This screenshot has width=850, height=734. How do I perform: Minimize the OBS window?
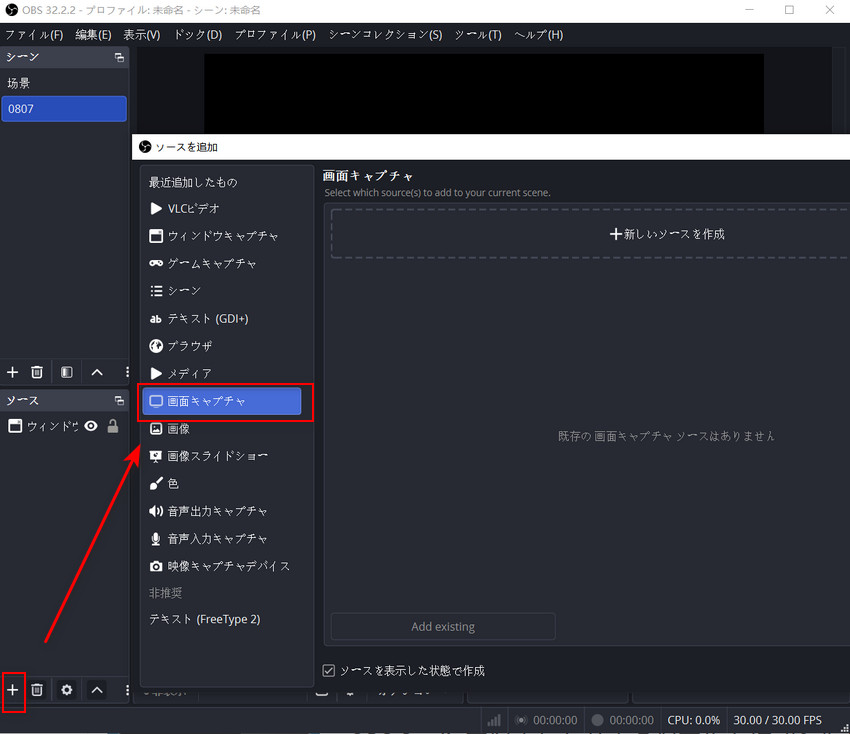click(x=749, y=10)
